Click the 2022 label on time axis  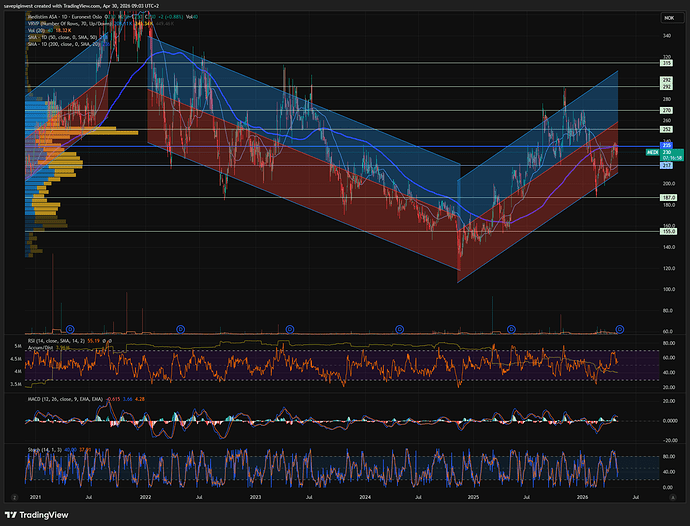pyautogui.click(x=145, y=497)
